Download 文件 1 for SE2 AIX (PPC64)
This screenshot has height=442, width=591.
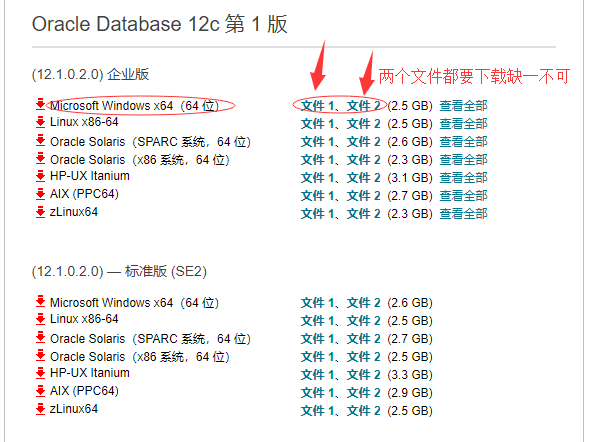point(317,393)
